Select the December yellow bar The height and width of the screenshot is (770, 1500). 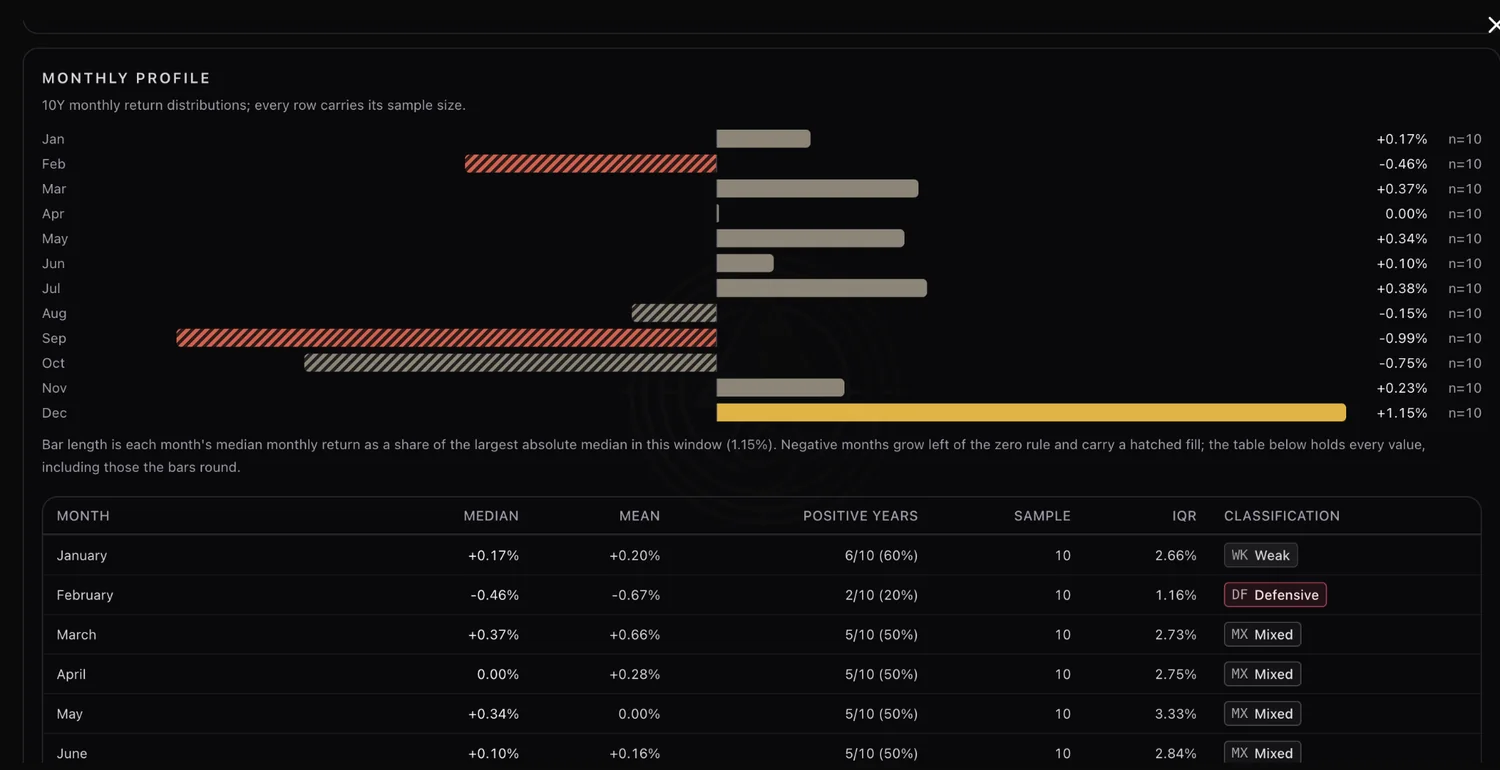[1031, 413]
